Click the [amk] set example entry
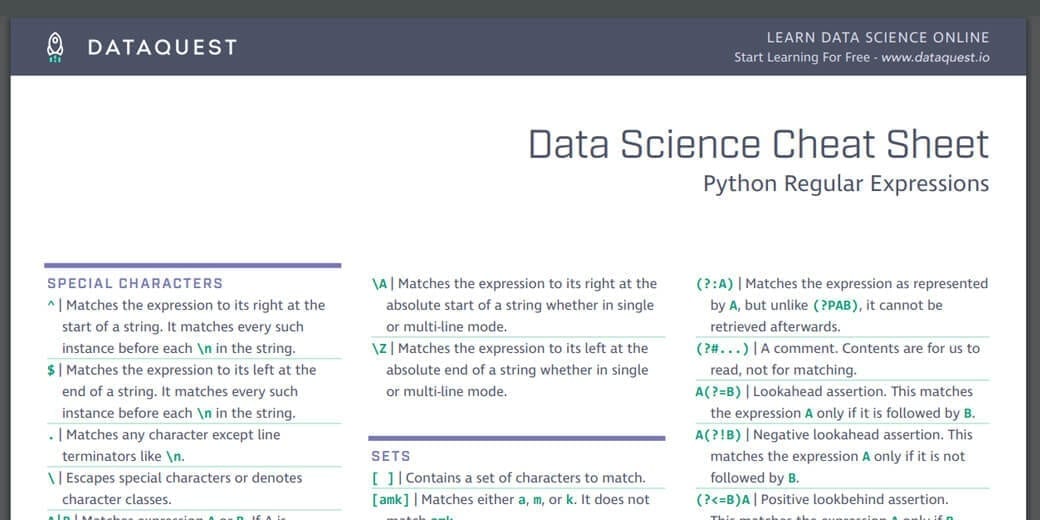This screenshot has height=520, width=1040. point(391,499)
